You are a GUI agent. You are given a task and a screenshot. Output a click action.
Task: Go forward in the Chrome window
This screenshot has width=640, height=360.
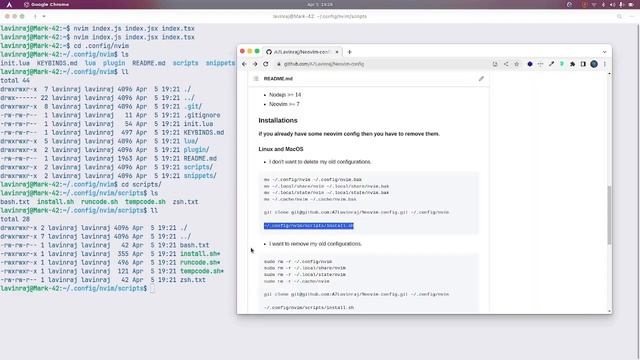tap(255, 64)
